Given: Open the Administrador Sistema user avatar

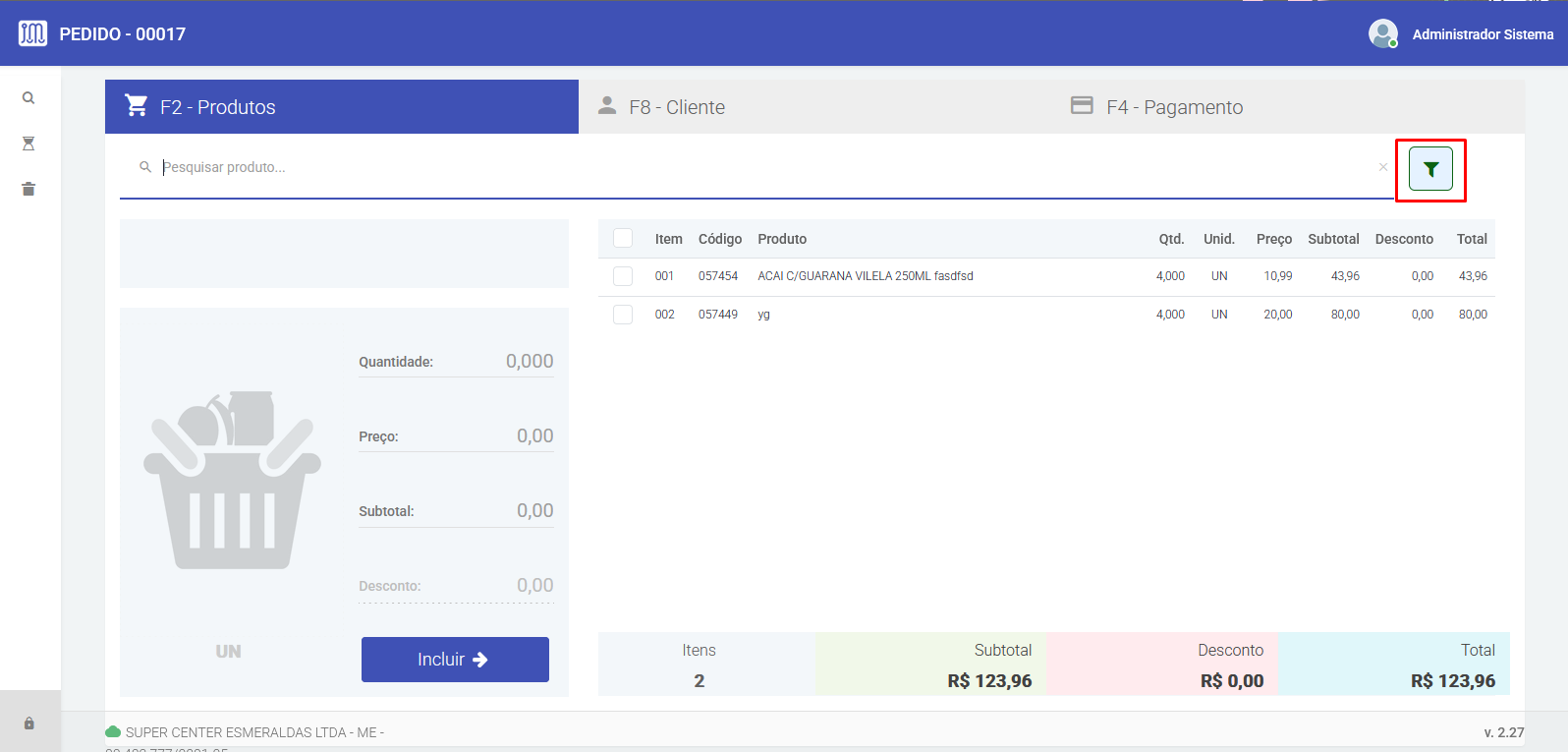Looking at the screenshot, I should (1383, 34).
